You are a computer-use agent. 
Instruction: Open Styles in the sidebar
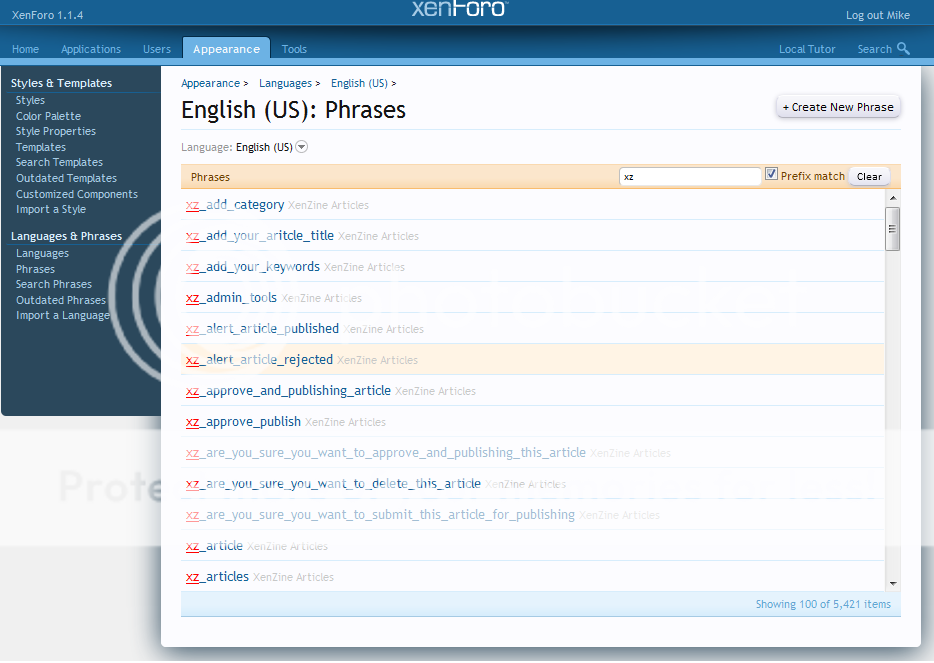coord(30,100)
